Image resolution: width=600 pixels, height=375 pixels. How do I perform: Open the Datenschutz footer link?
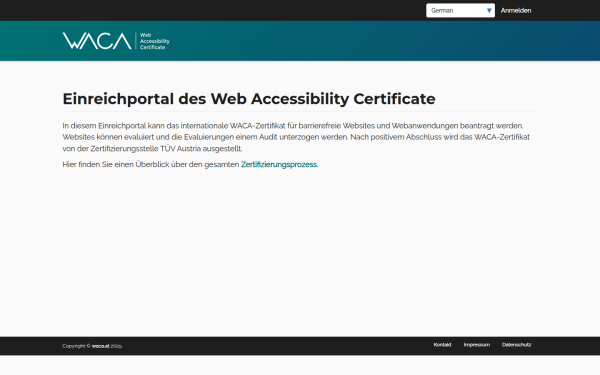517,345
